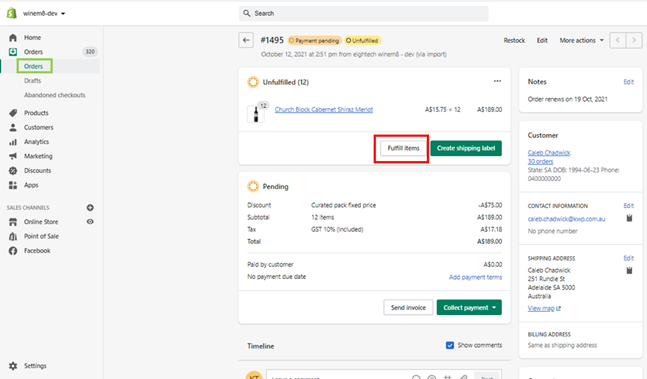Open Products in sidebar
This screenshot has width=647, height=379.
click(36, 113)
